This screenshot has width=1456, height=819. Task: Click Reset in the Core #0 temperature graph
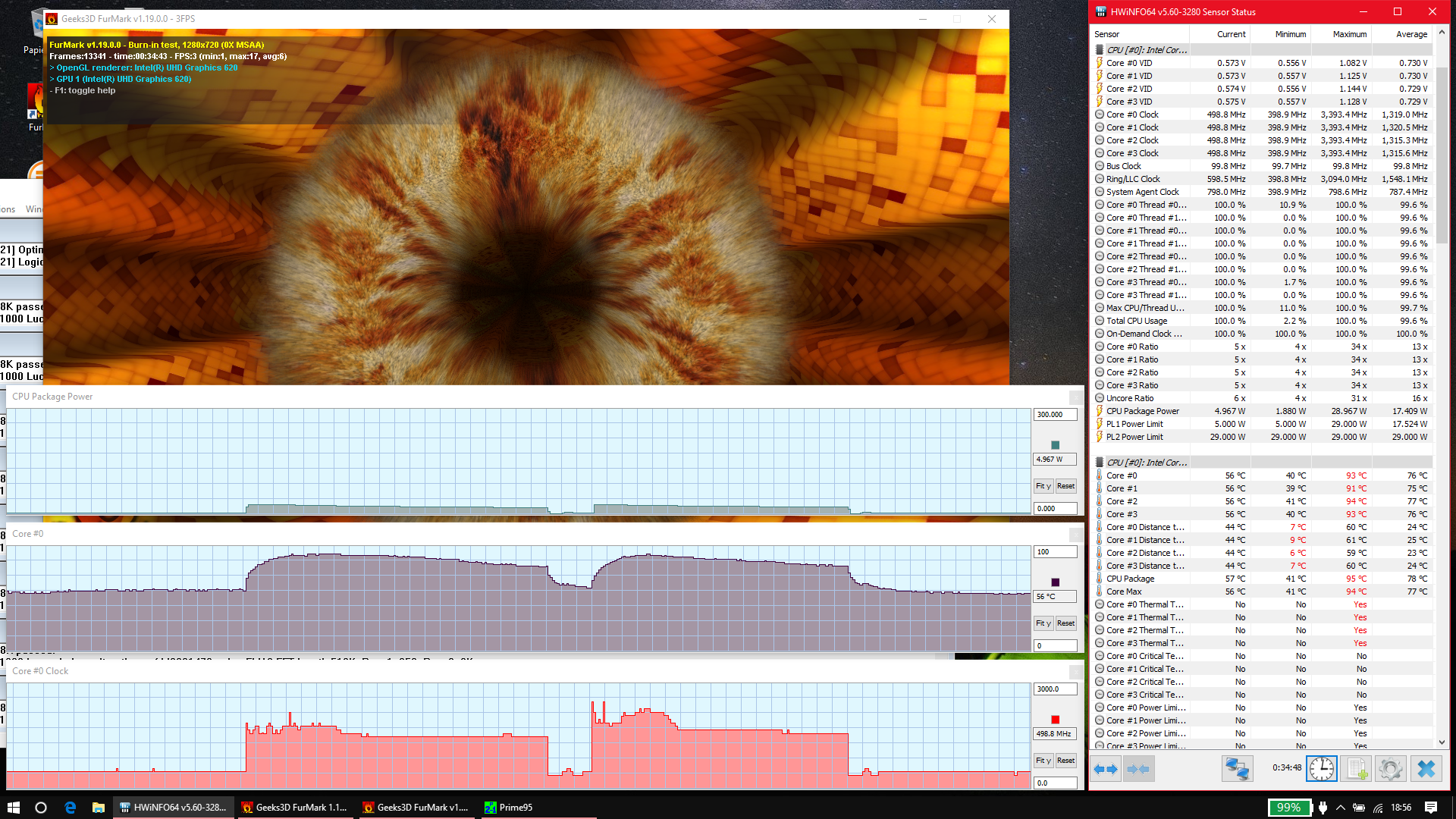(x=1065, y=623)
